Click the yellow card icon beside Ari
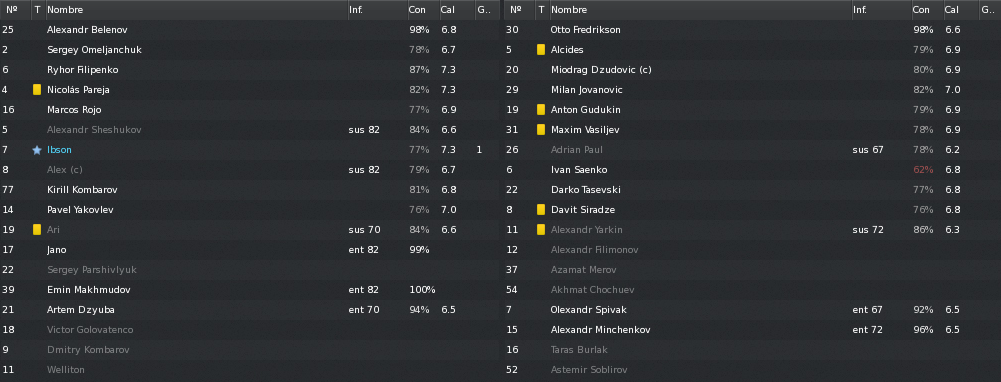Image resolution: width=1001 pixels, height=382 pixels. [x=37, y=229]
